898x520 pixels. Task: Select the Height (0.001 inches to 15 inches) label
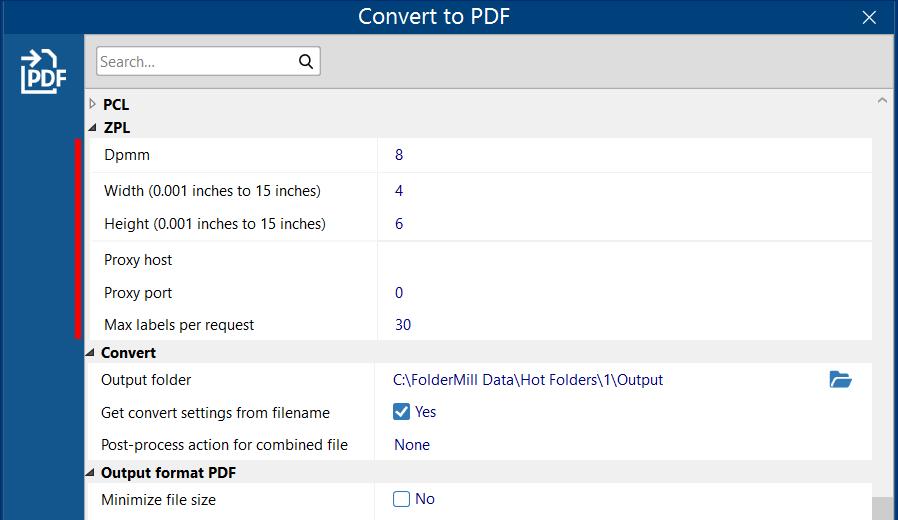(215, 224)
